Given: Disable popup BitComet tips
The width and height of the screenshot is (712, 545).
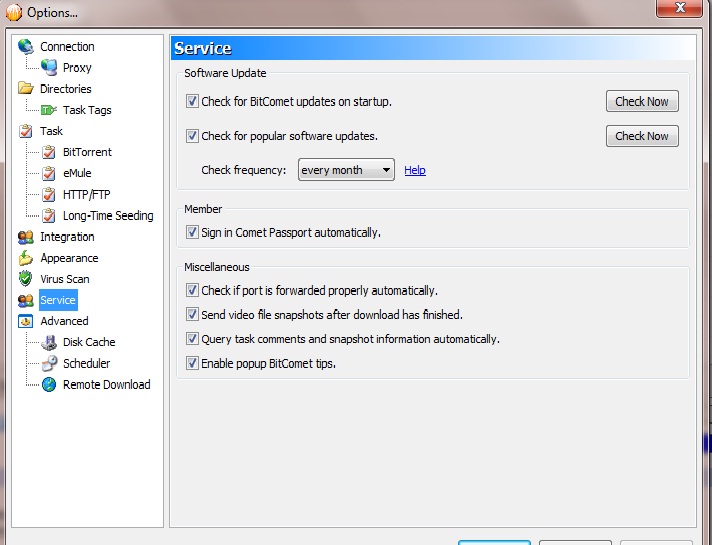Looking at the screenshot, I should tap(192, 363).
